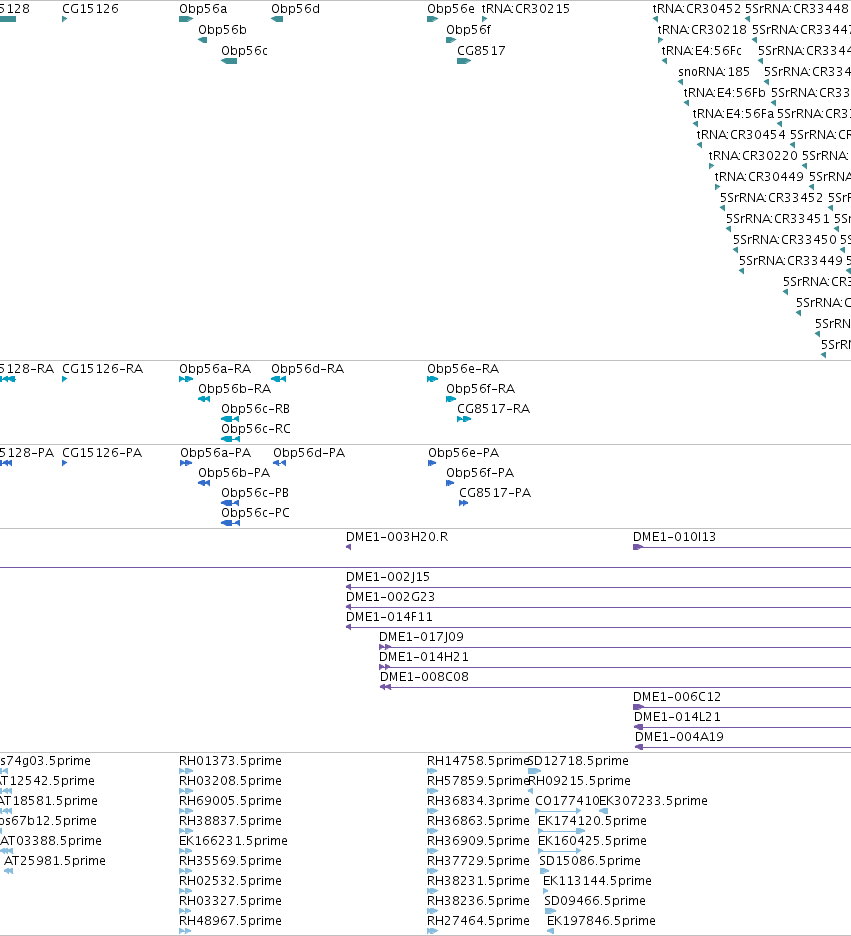Click the Obp56a gene label
Image resolution: width=851 pixels, height=936 pixels.
[x=203, y=9]
